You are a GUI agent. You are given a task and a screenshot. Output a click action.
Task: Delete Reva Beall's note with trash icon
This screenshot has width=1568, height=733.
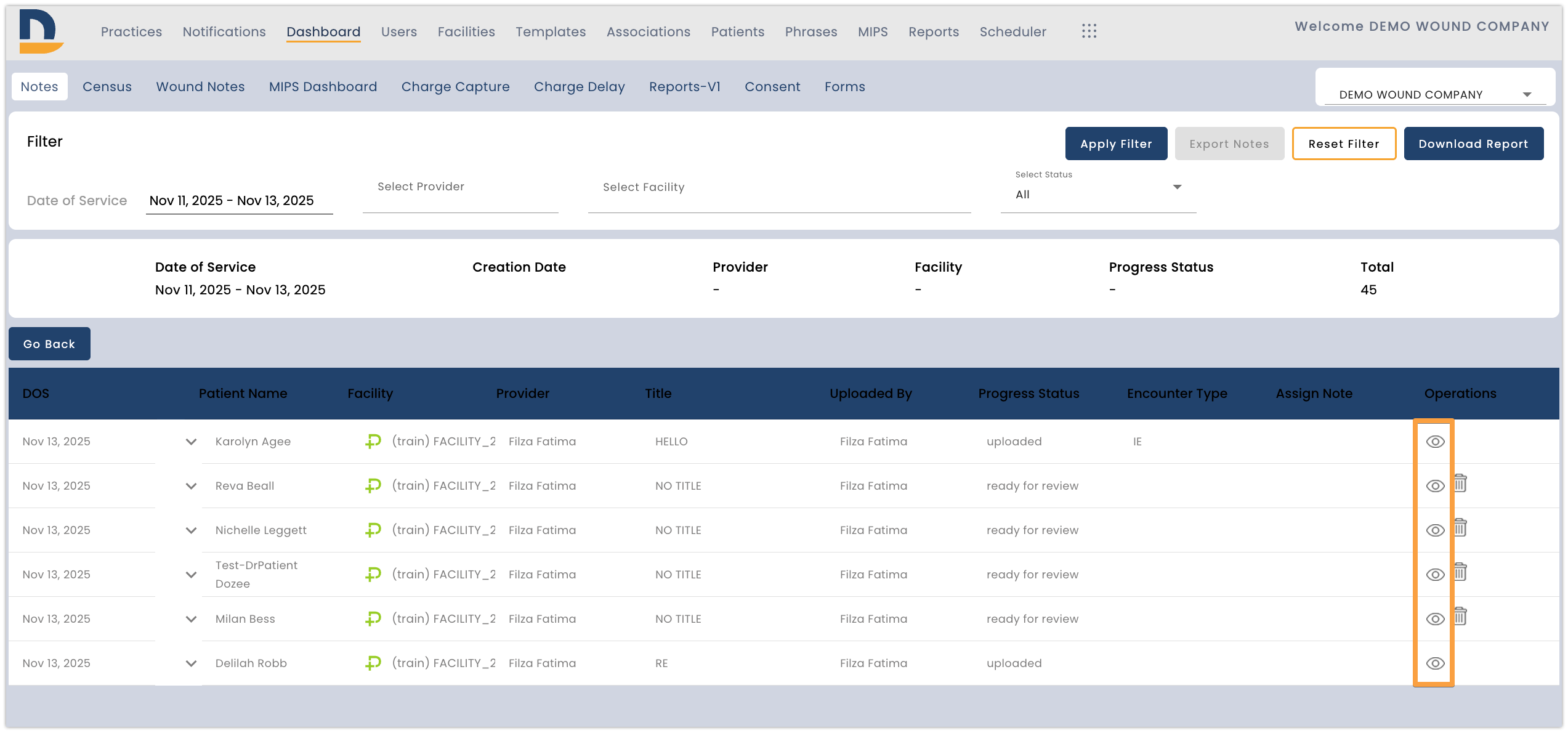(x=1460, y=484)
